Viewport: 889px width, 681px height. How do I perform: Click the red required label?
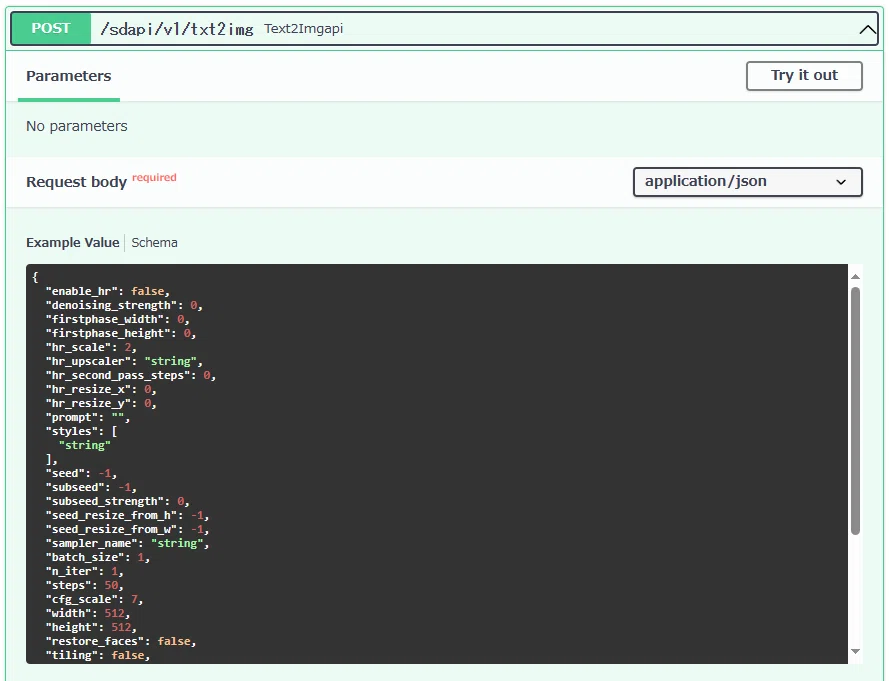154,177
